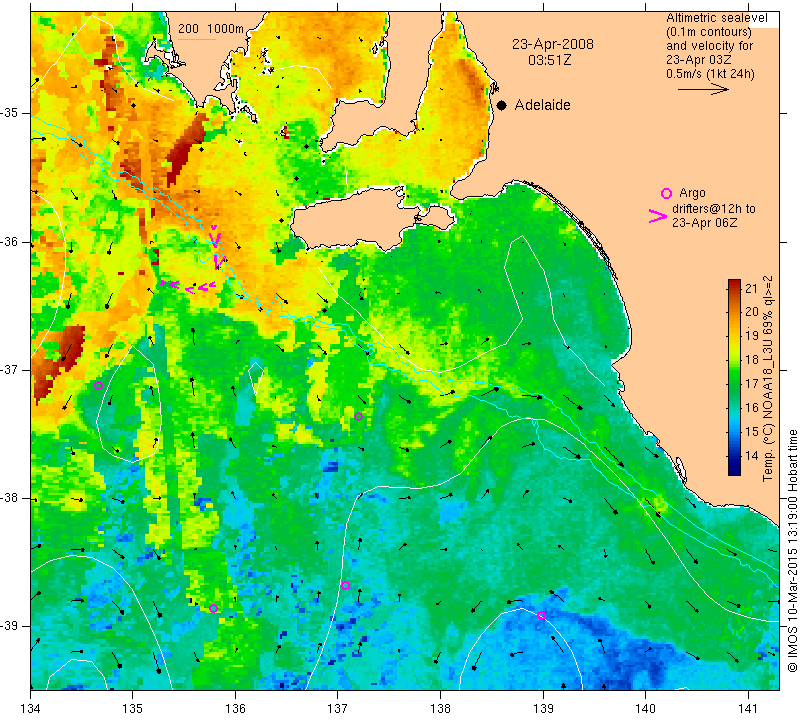Click the magenta Argo circle in the legend
The height and width of the screenshot is (720, 800).
coord(666,193)
